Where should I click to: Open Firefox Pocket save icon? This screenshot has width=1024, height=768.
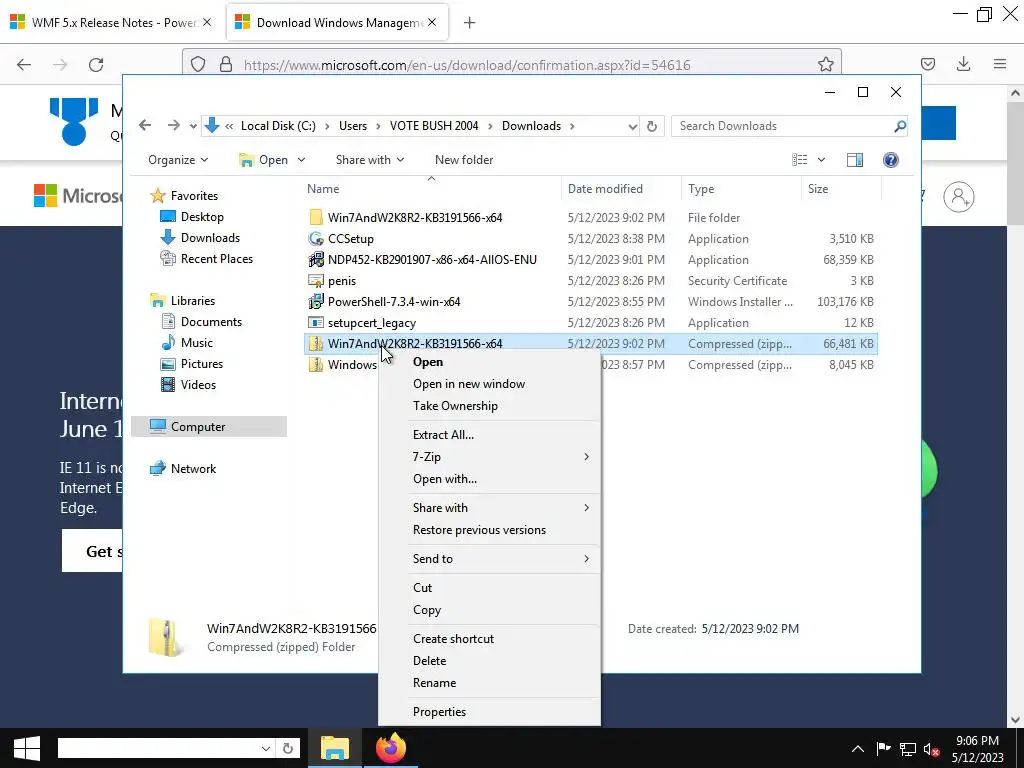[927, 64]
